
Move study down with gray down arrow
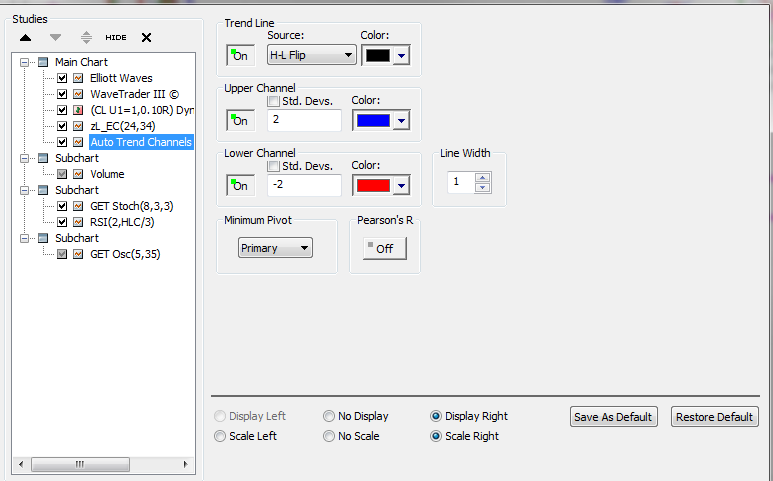coord(56,37)
